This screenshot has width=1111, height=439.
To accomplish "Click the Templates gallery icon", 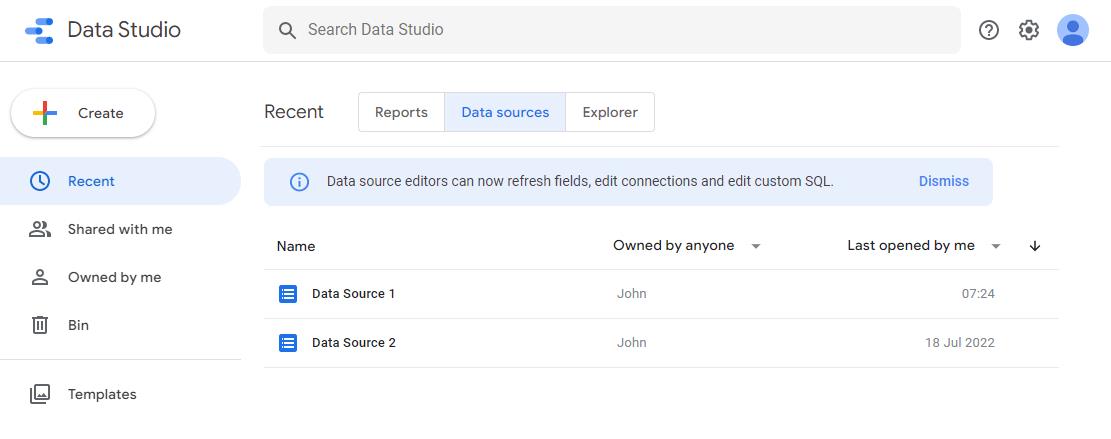I will [x=40, y=394].
